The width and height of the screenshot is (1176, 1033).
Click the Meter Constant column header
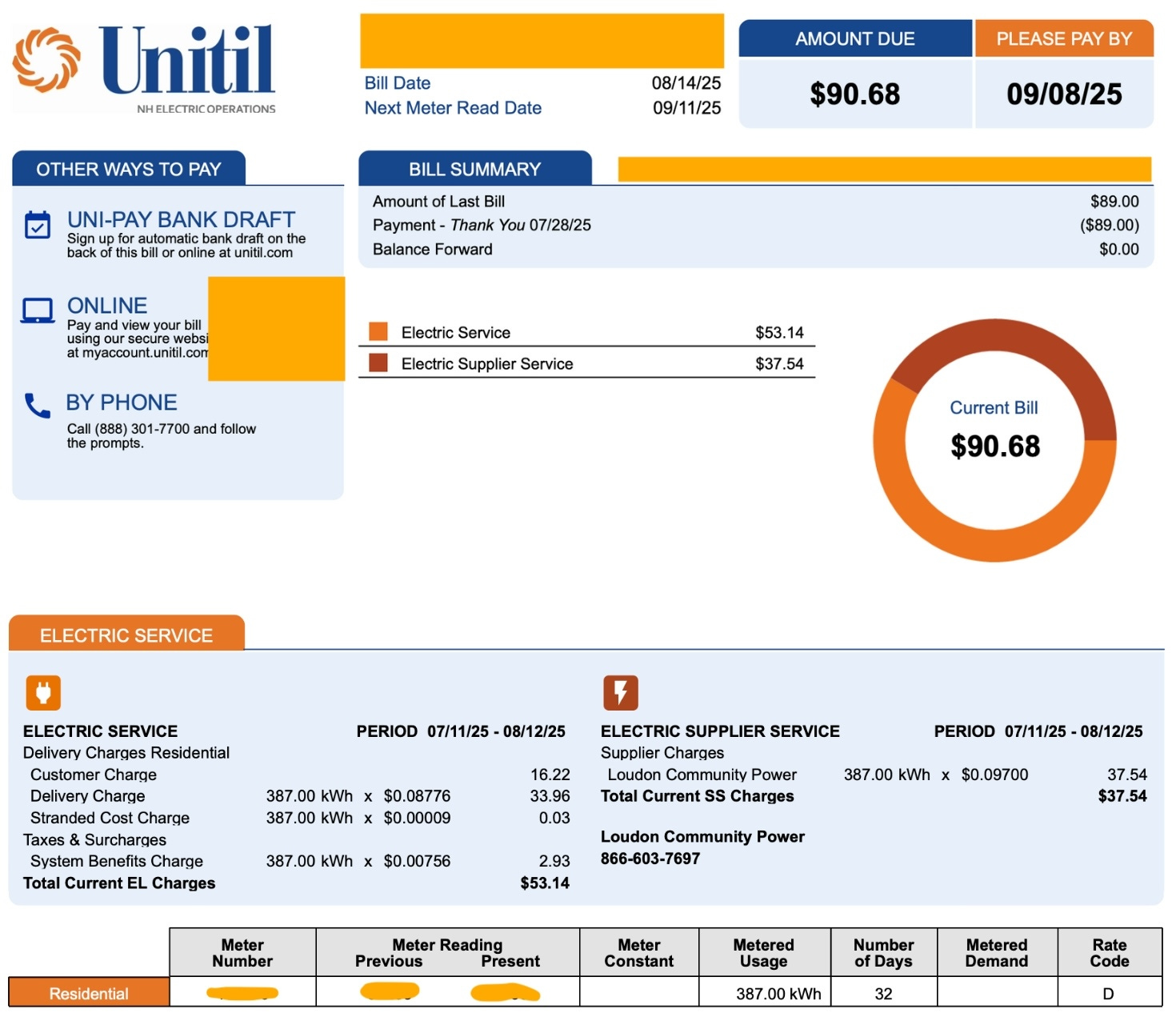tap(639, 952)
